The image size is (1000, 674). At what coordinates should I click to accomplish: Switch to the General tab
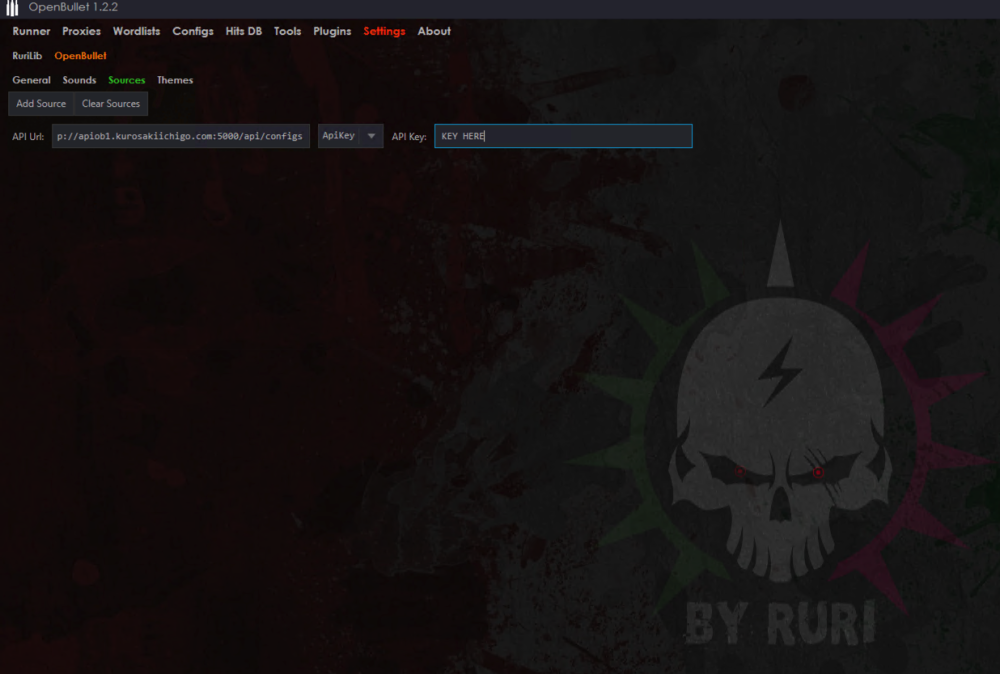[30, 80]
